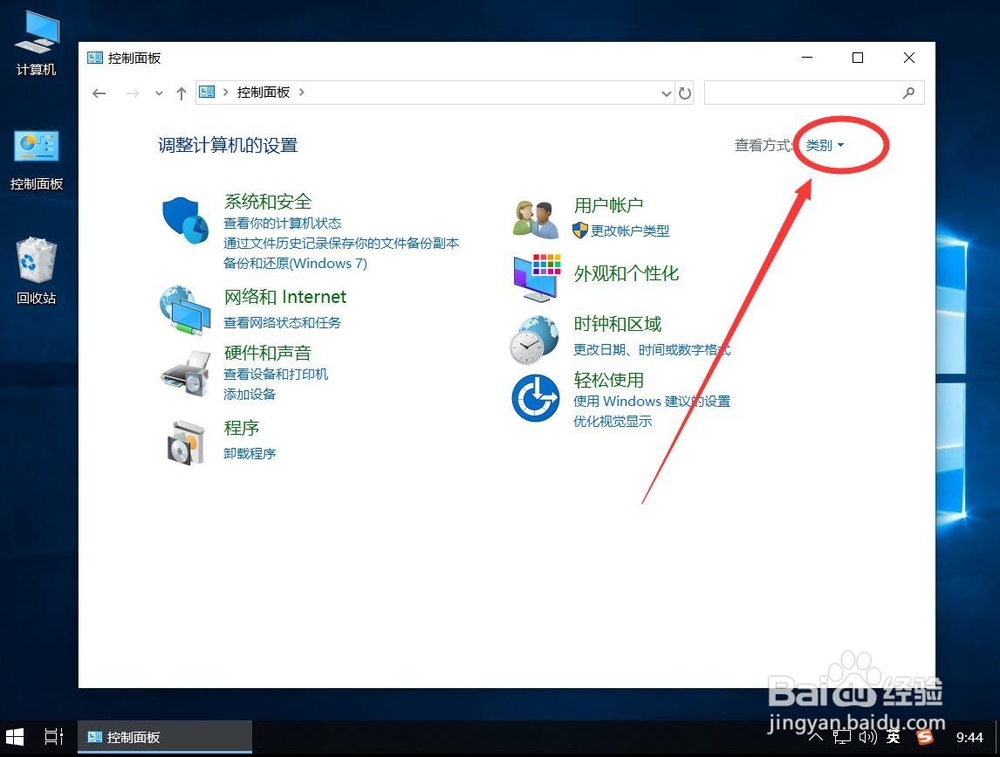
Task: Click Control Panel icon in address bar
Action: click(207, 92)
